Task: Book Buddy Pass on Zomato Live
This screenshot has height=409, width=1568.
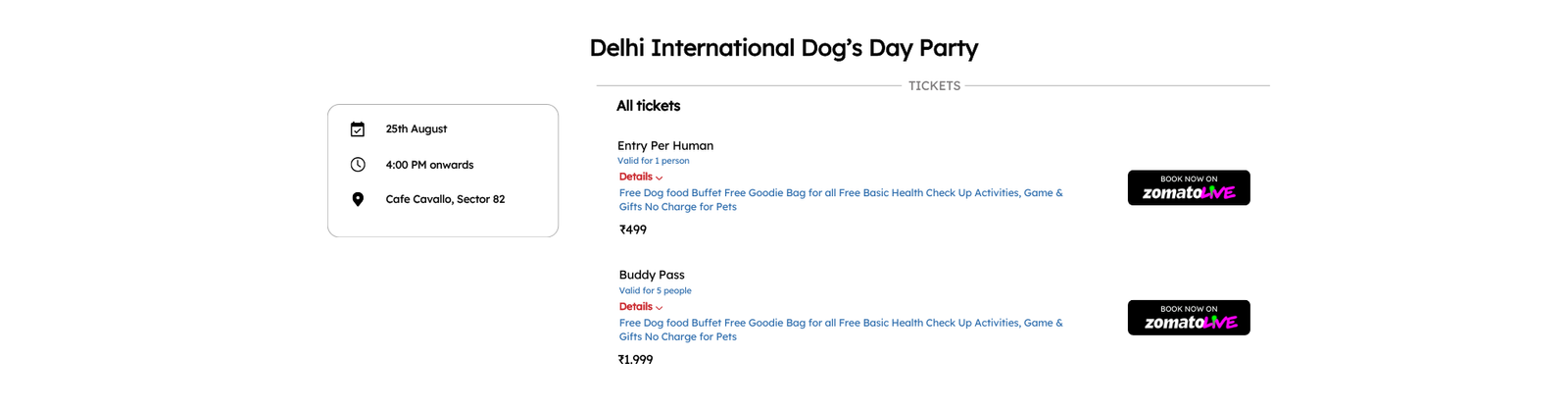Action: coord(1189,318)
